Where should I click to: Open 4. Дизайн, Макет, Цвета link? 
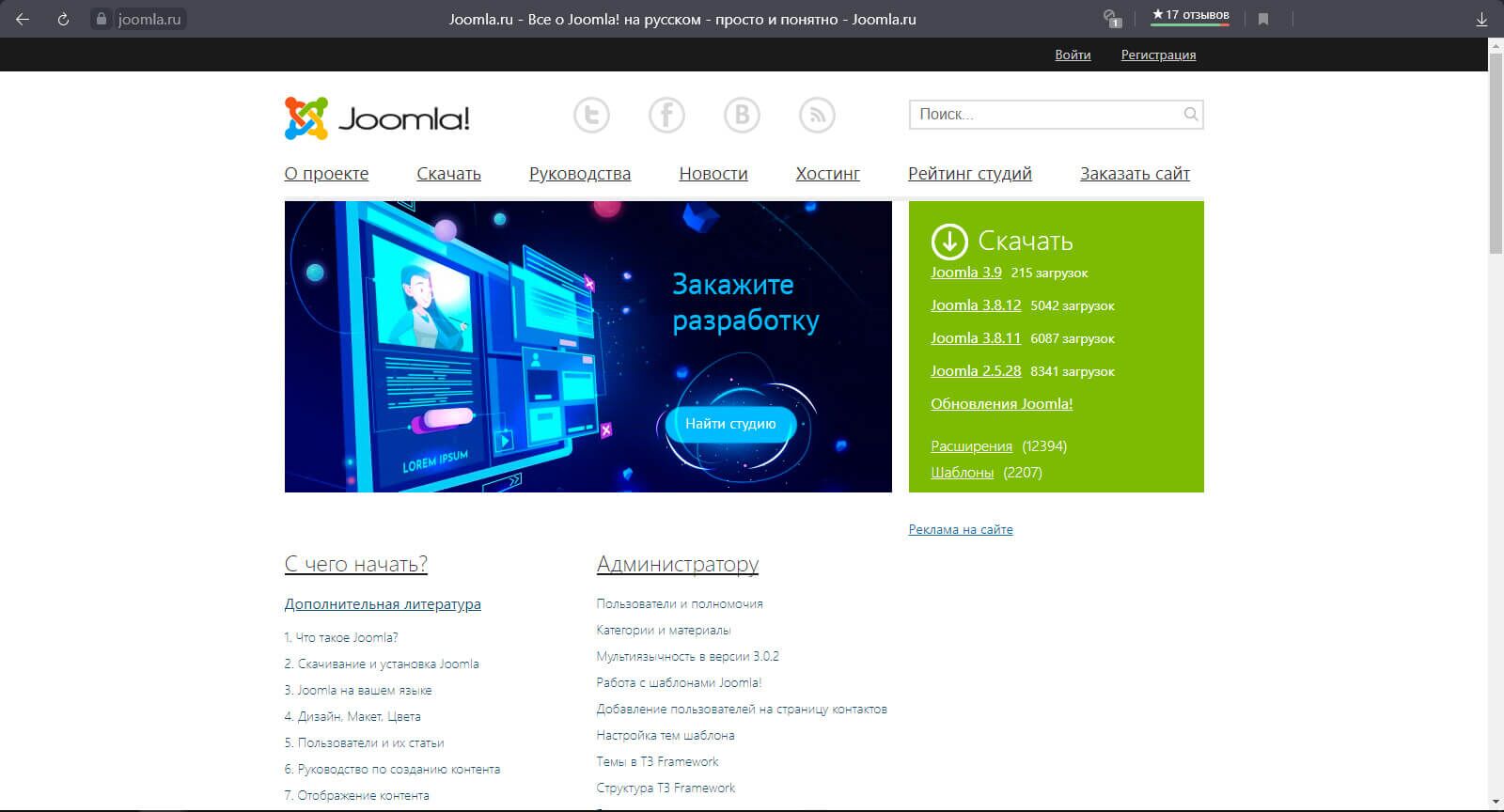pyautogui.click(x=352, y=716)
